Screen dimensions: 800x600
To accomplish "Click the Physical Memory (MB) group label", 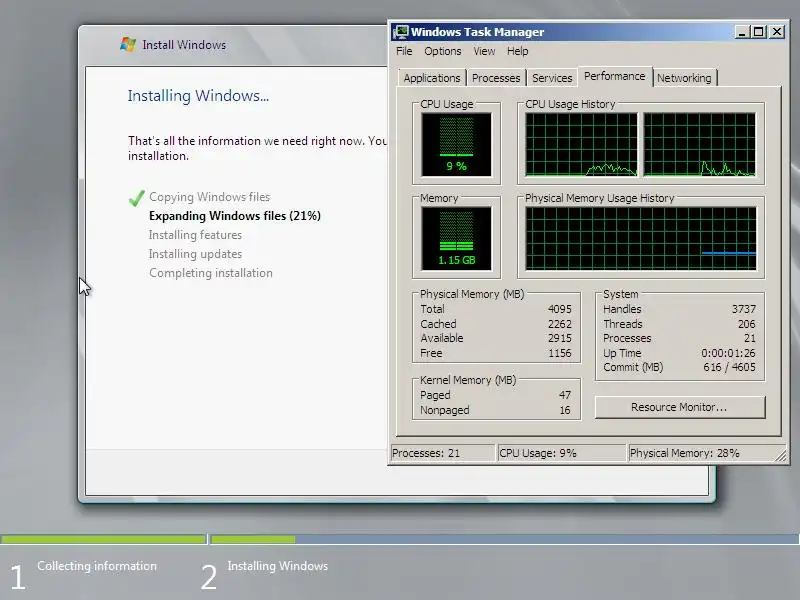I will click(x=472, y=294).
